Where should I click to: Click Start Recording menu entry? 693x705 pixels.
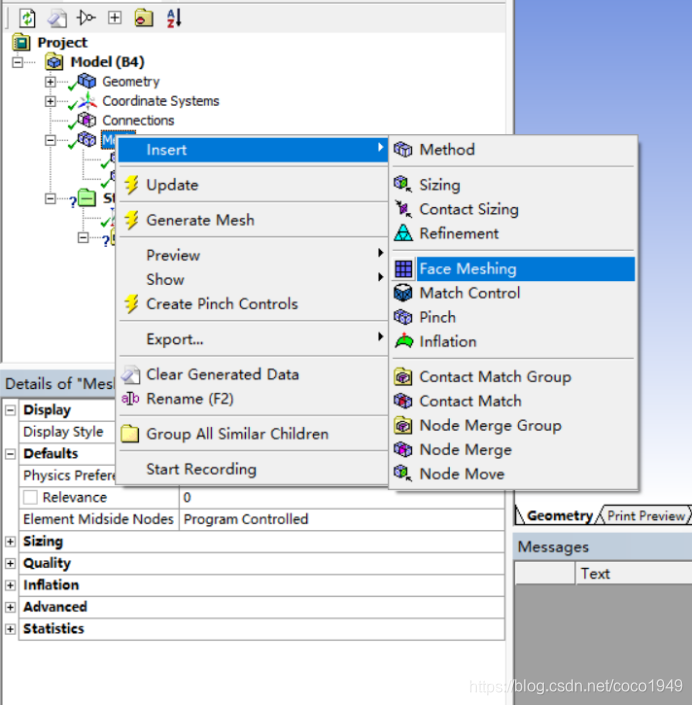[x=253, y=469]
